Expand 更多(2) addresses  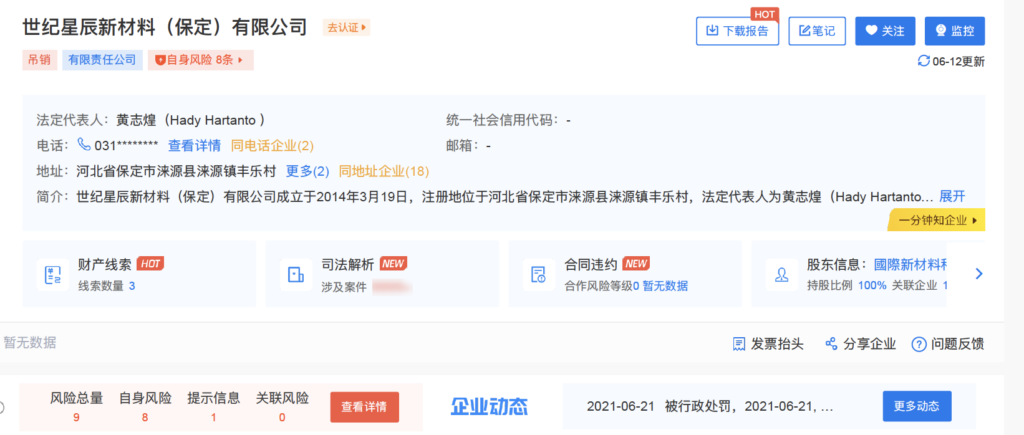308,171
